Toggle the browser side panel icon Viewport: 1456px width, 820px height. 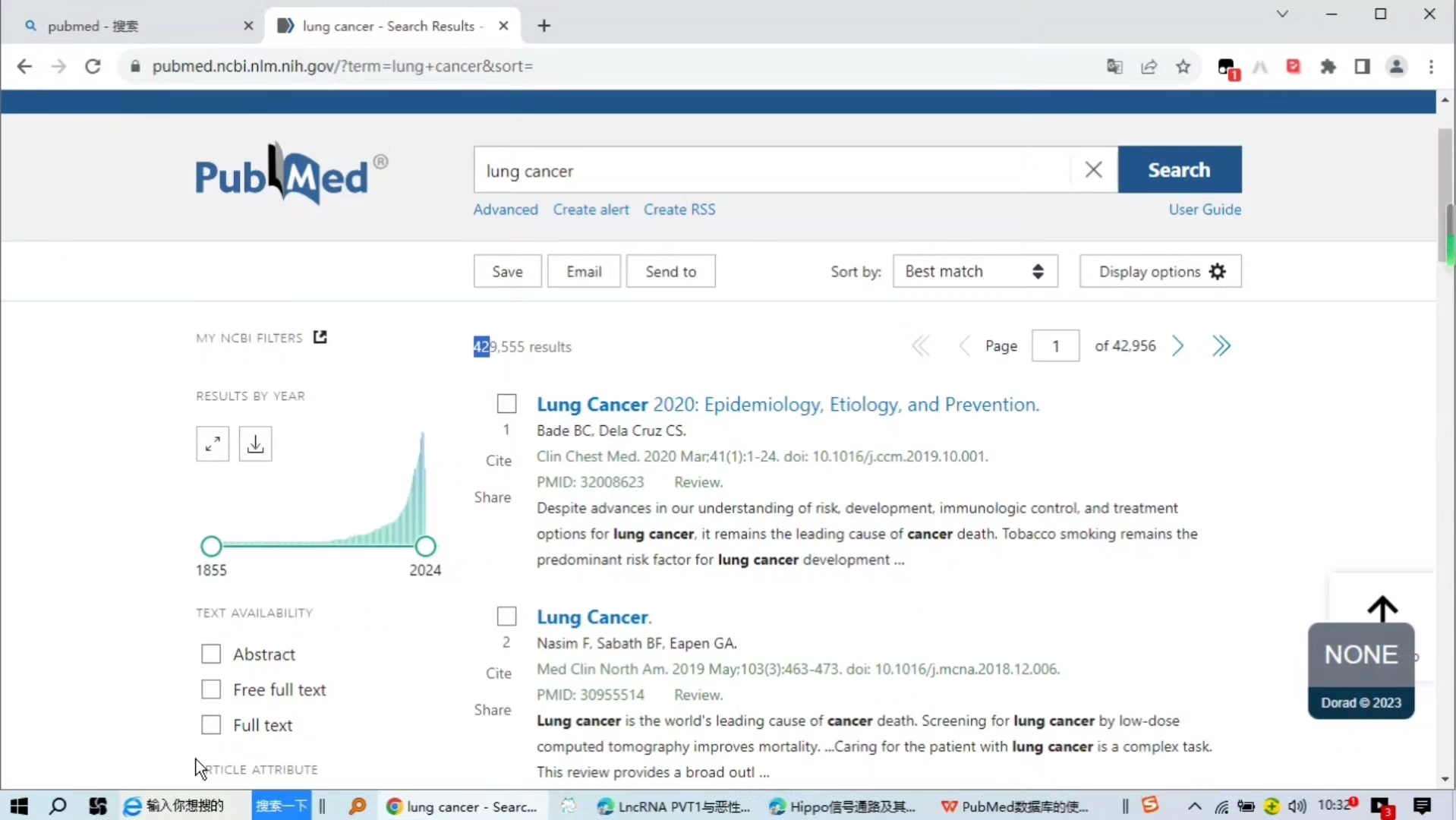point(1362,66)
